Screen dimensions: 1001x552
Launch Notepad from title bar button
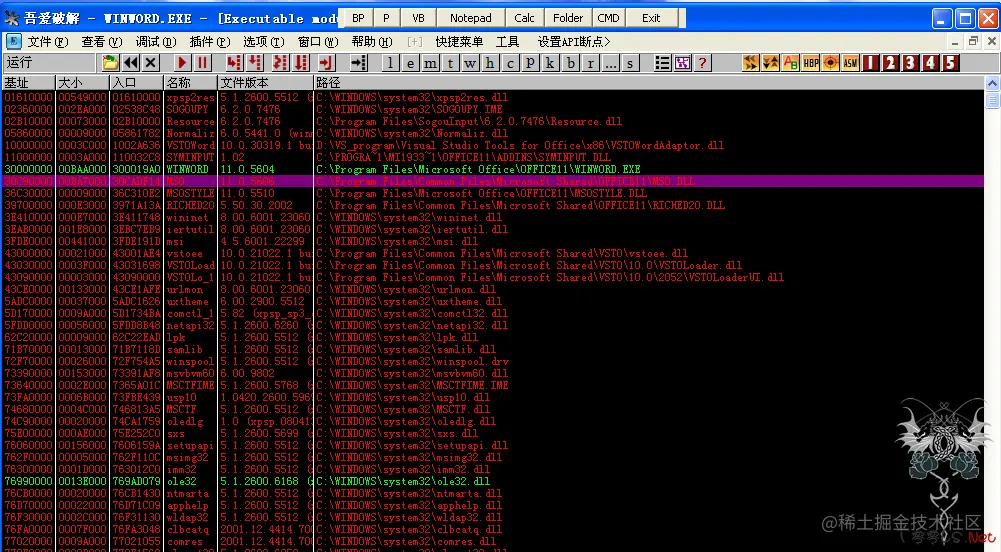point(470,18)
